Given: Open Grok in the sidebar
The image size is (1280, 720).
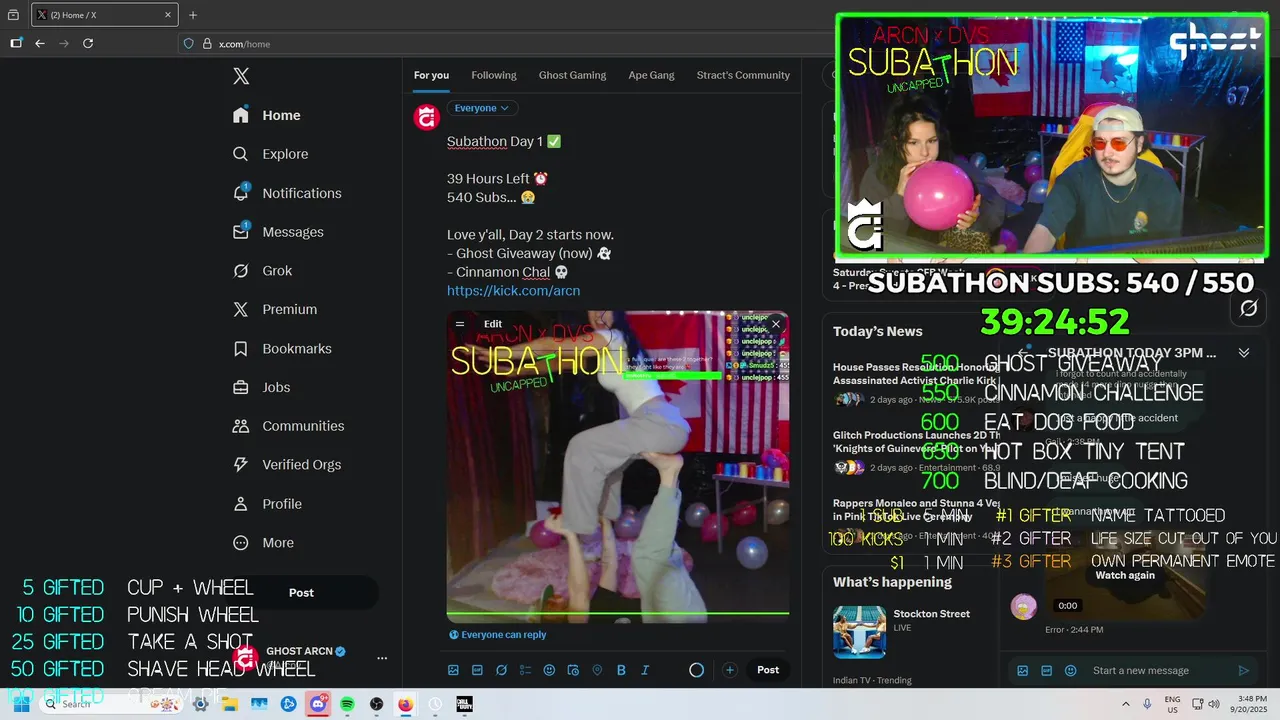Looking at the screenshot, I should 262,271.
